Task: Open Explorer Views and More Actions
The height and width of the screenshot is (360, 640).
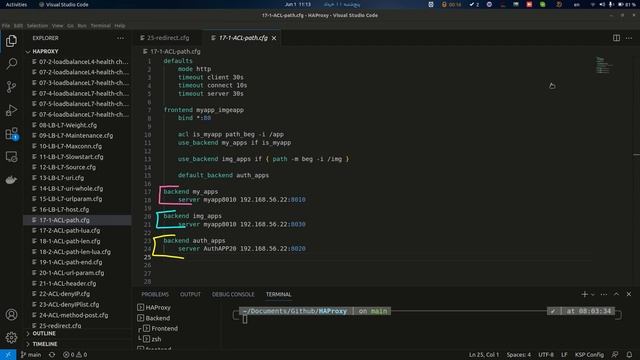Action: (120, 38)
